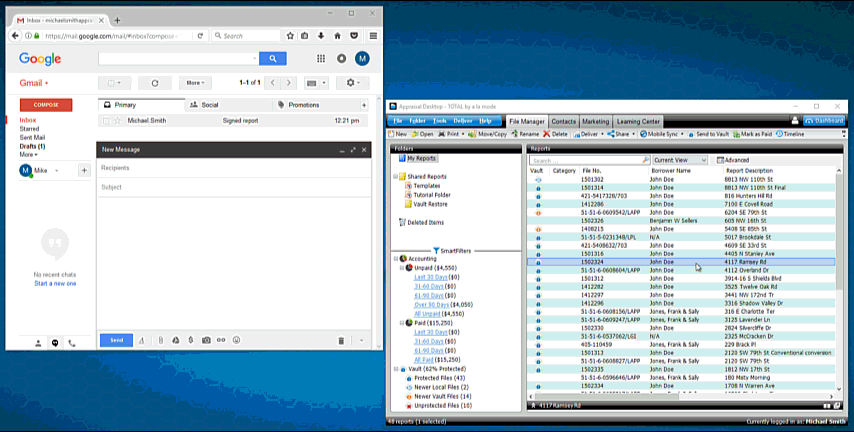Collapse the Unpaid tree node
854x432 pixels.
[402, 268]
